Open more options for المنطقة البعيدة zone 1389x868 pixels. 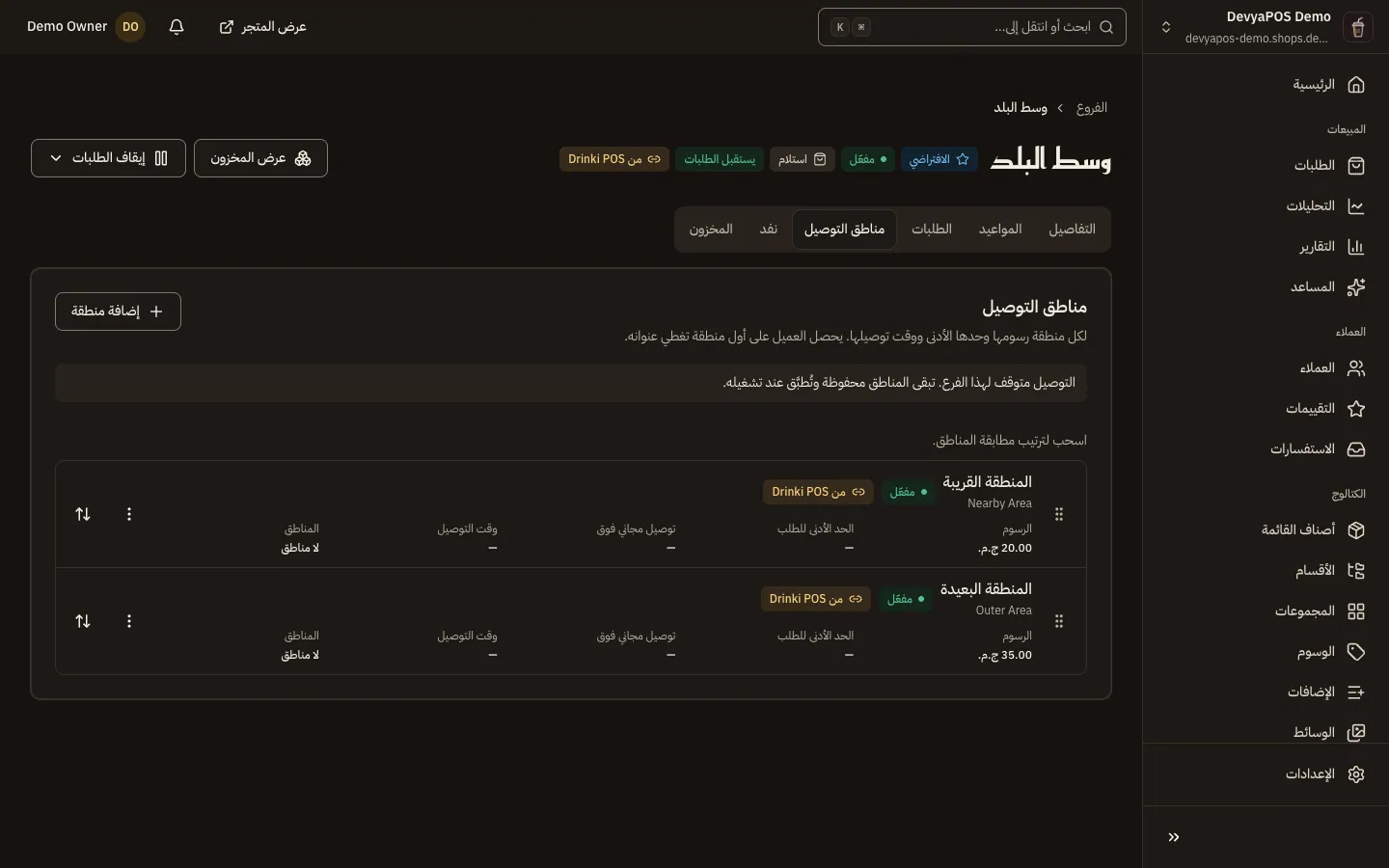(x=129, y=621)
